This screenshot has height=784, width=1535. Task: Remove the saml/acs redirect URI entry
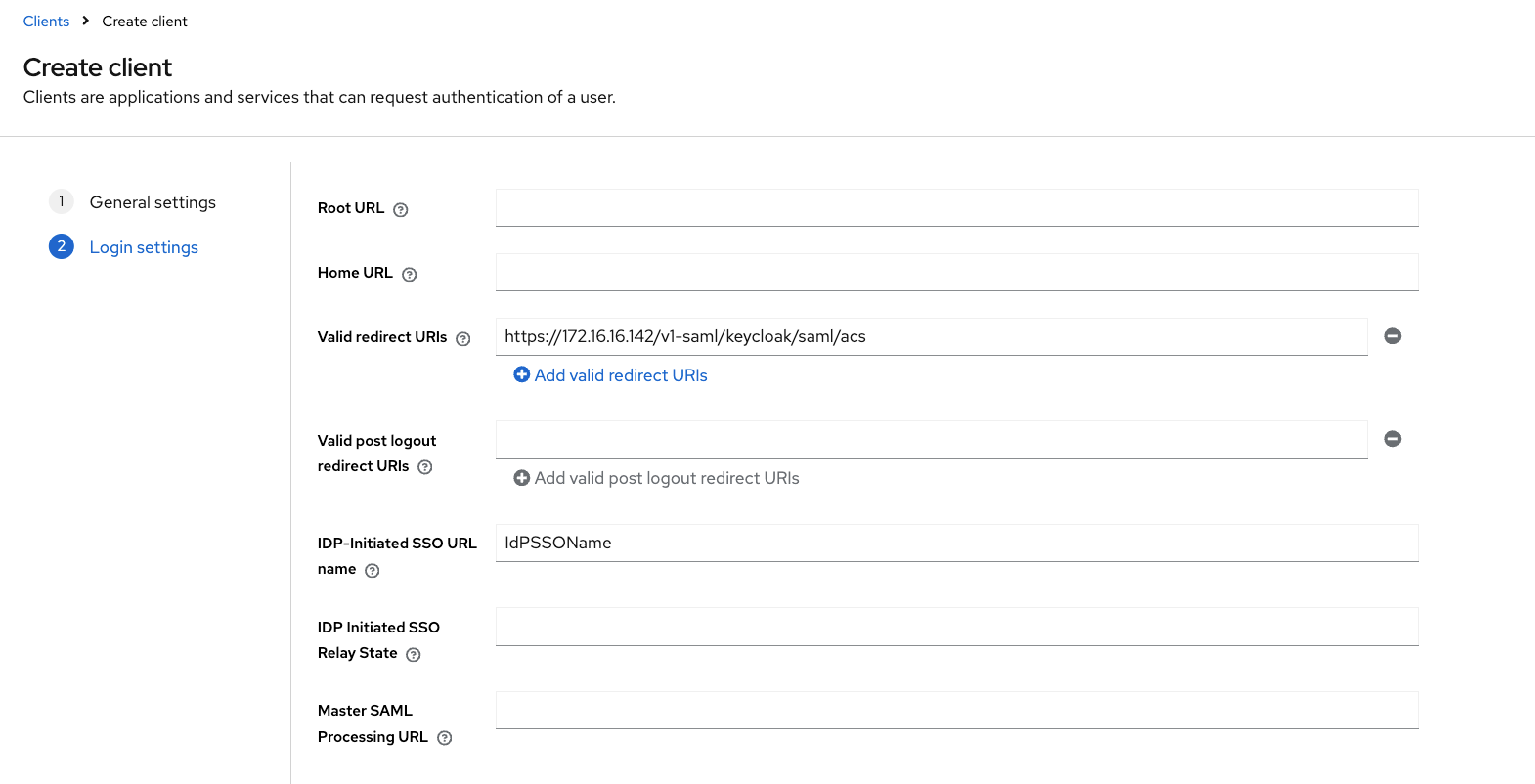[1392, 336]
